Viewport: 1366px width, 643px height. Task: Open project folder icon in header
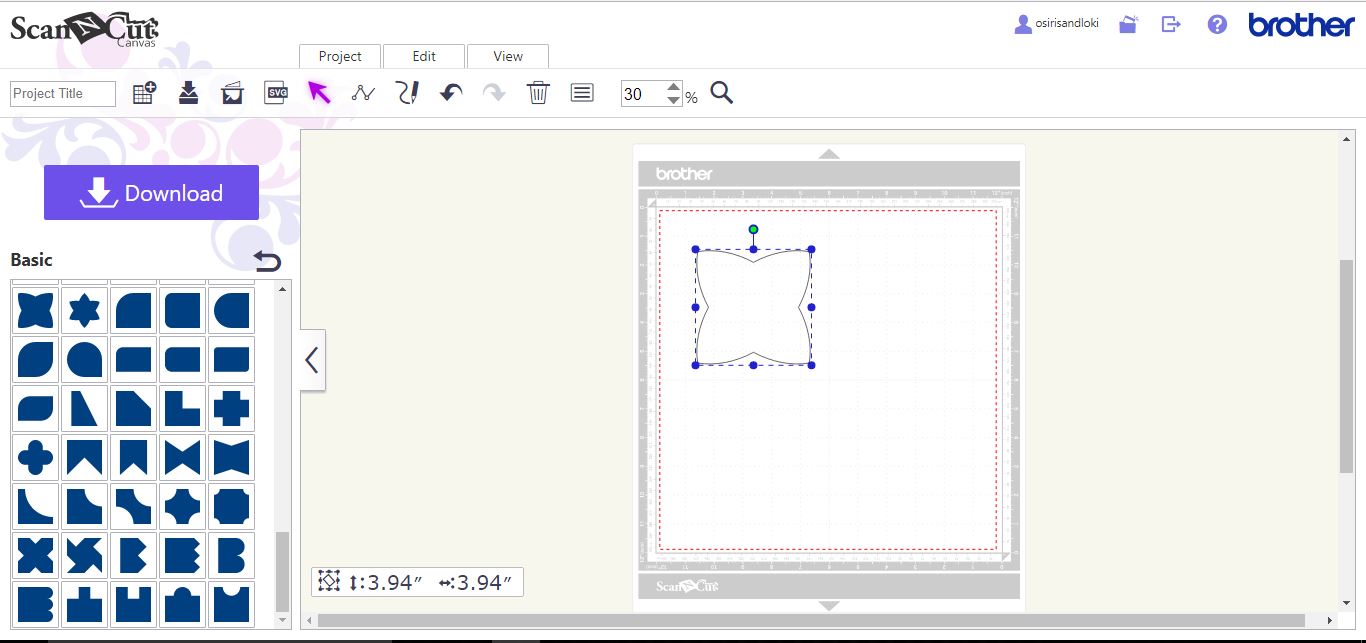[x=1127, y=24]
